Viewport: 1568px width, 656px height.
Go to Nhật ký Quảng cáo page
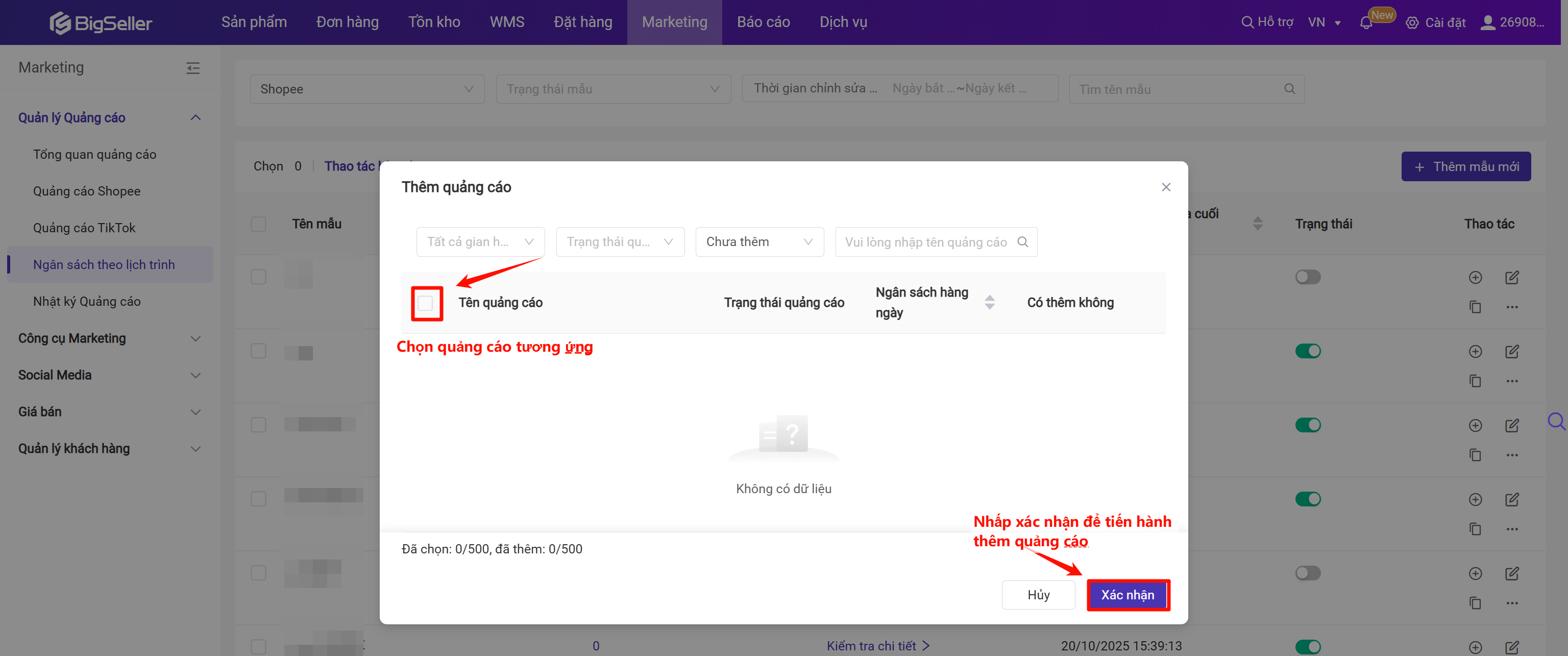pyautogui.click(x=86, y=302)
